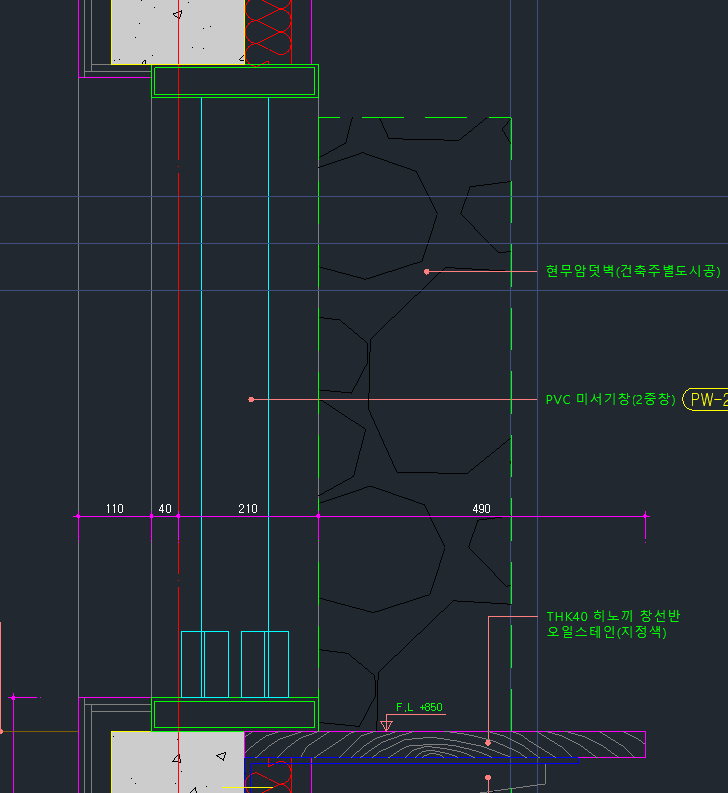Select the yellow PW-2 window tag

tap(706, 399)
